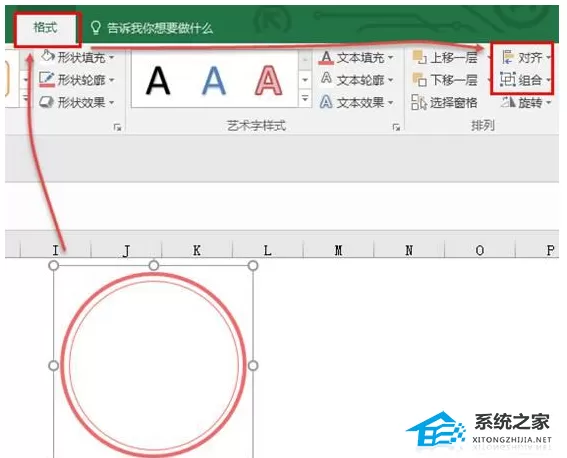Open the Selection Pane (选择窗格)
The image size is (567, 458).
point(444,103)
